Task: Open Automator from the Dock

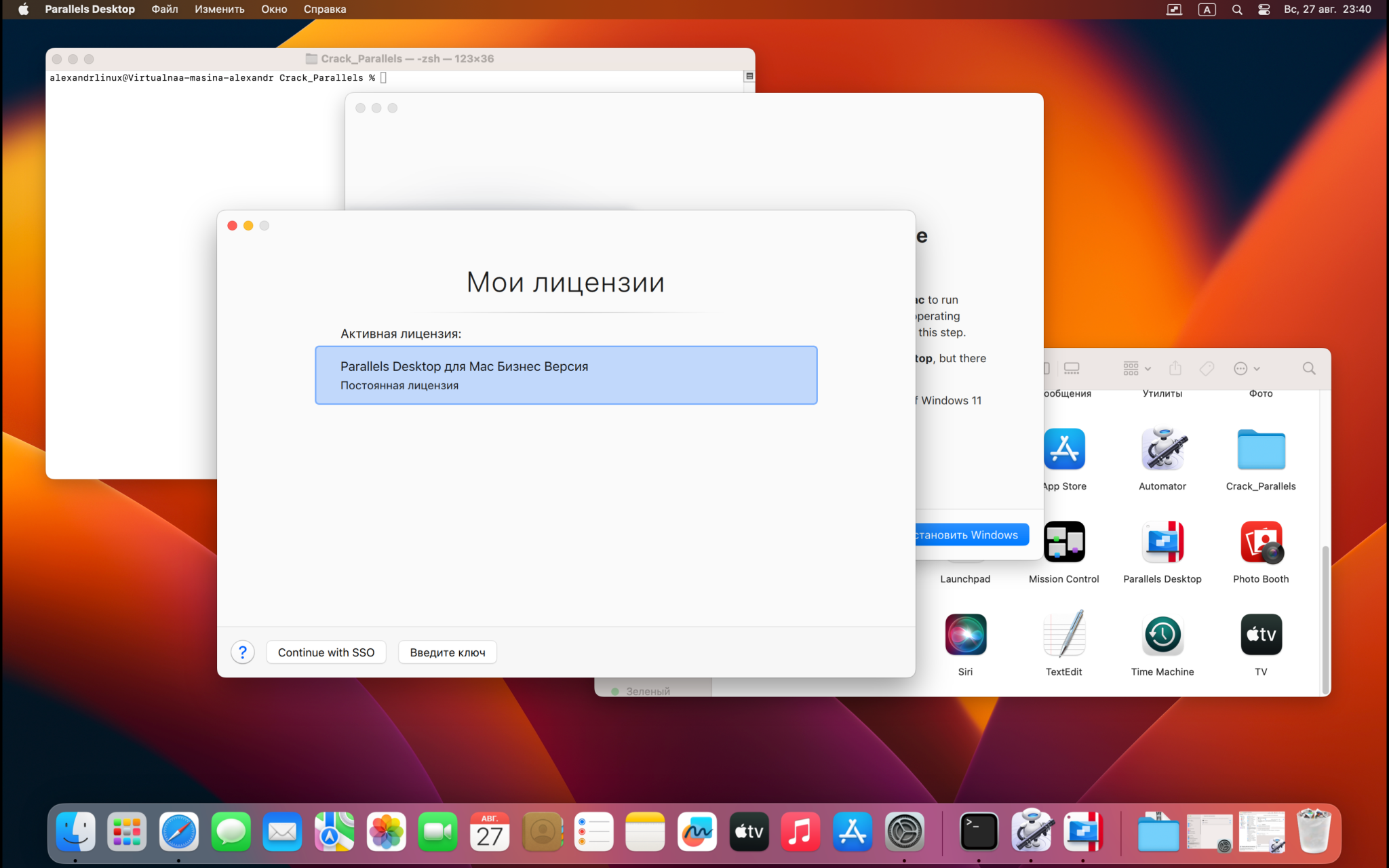Action: (x=1031, y=830)
